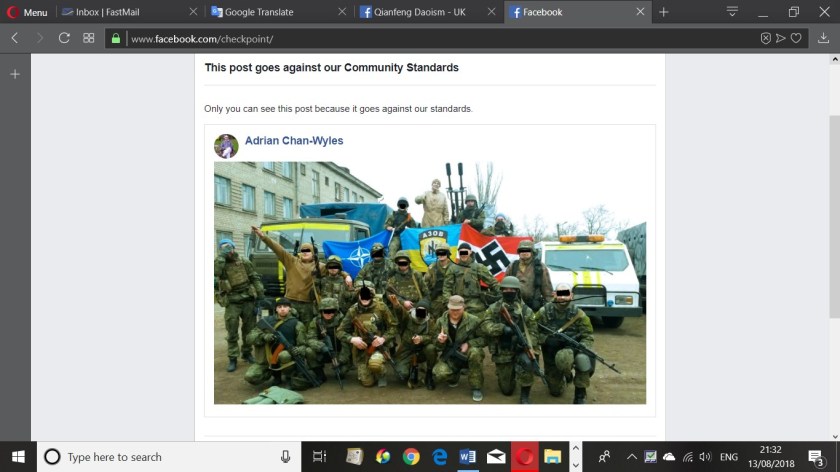Open the downloads icon in toolbar
The height and width of the screenshot is (472, 840).
(x=823, y=38)
